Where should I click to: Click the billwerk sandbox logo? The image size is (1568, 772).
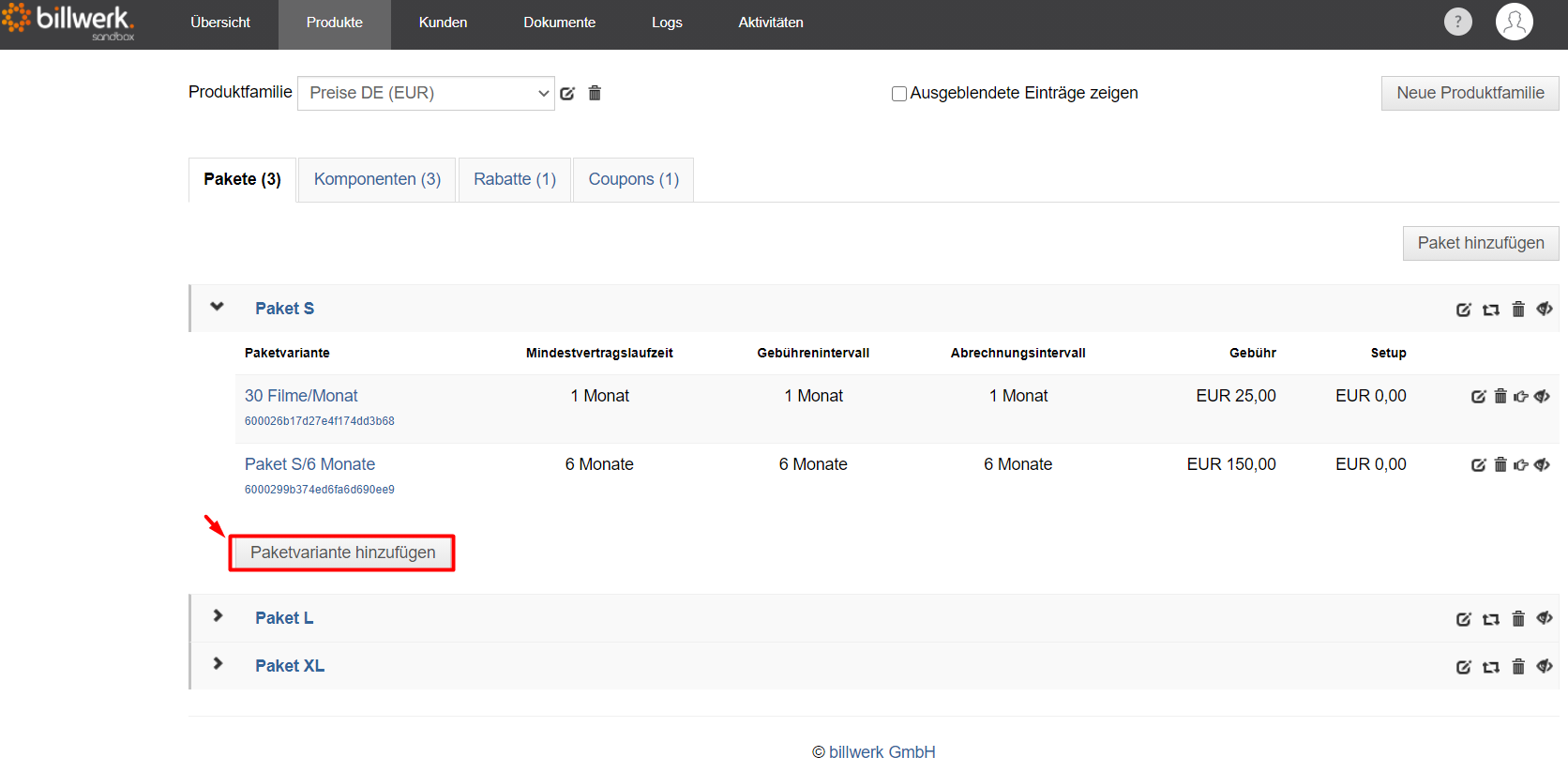click(x=68, y=23)
